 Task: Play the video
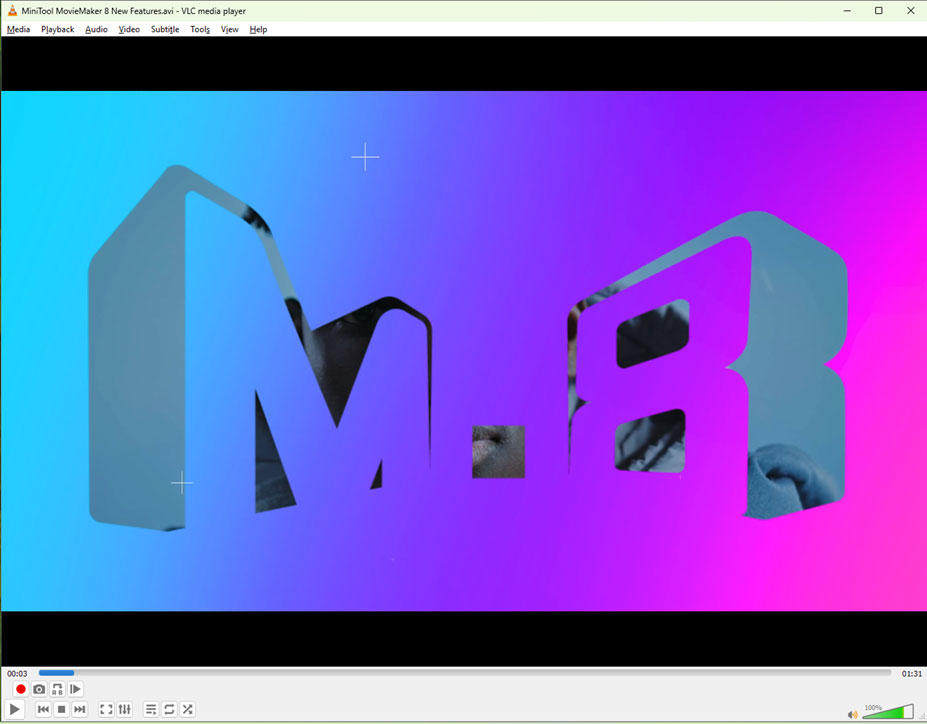pos(15,709)
